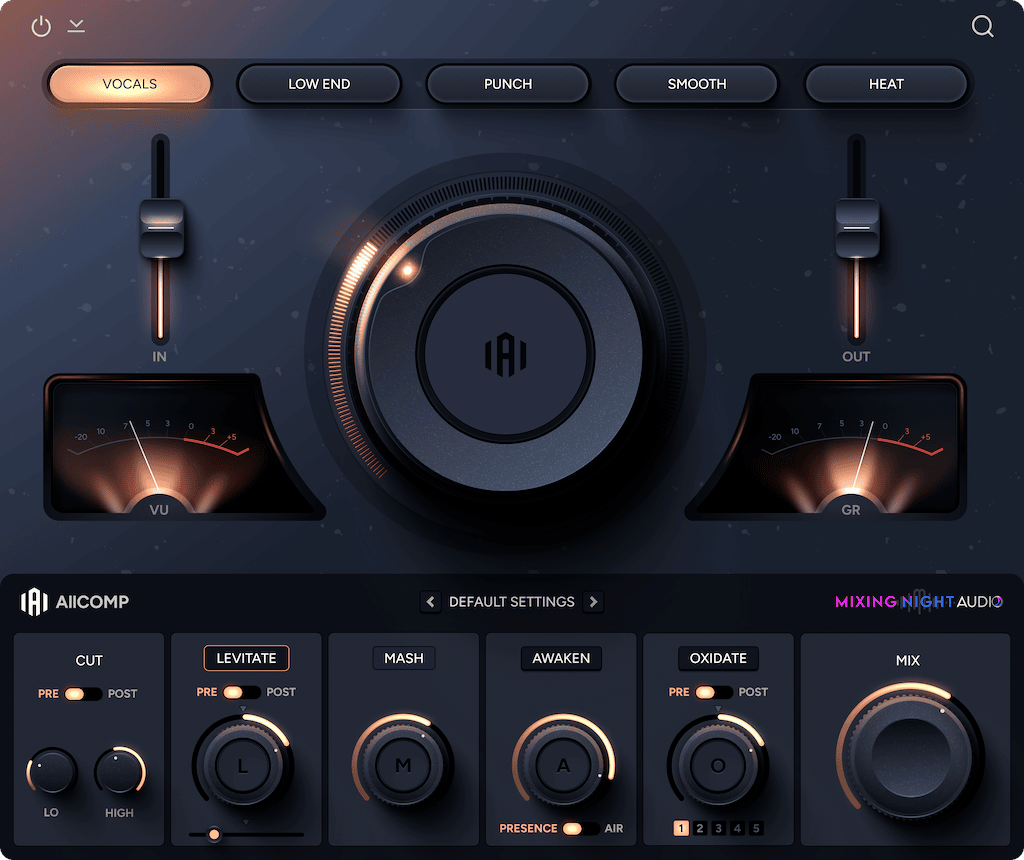Toggle the Presence/Air switch
Viewport: 1024px width, 860px height.
click(x=581, y=829)
